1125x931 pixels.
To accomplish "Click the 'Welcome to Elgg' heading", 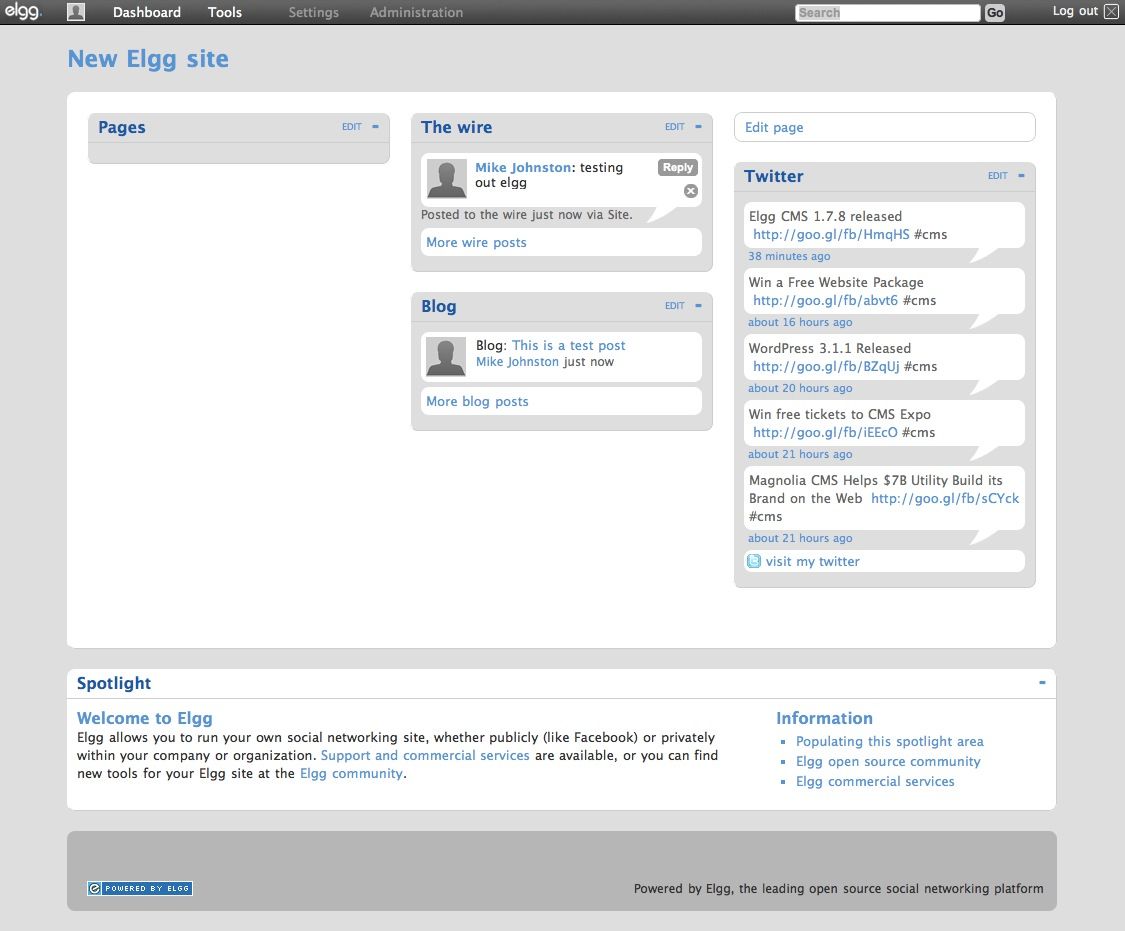I will 145,718.
